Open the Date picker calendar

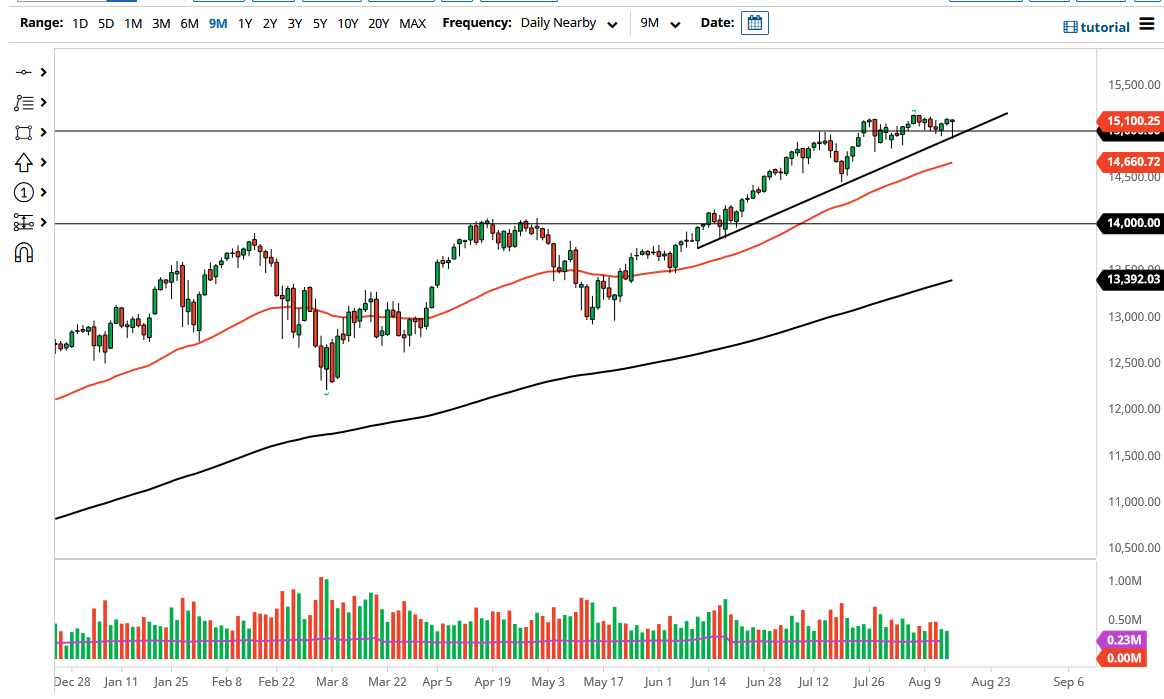(x=754, y=22)
